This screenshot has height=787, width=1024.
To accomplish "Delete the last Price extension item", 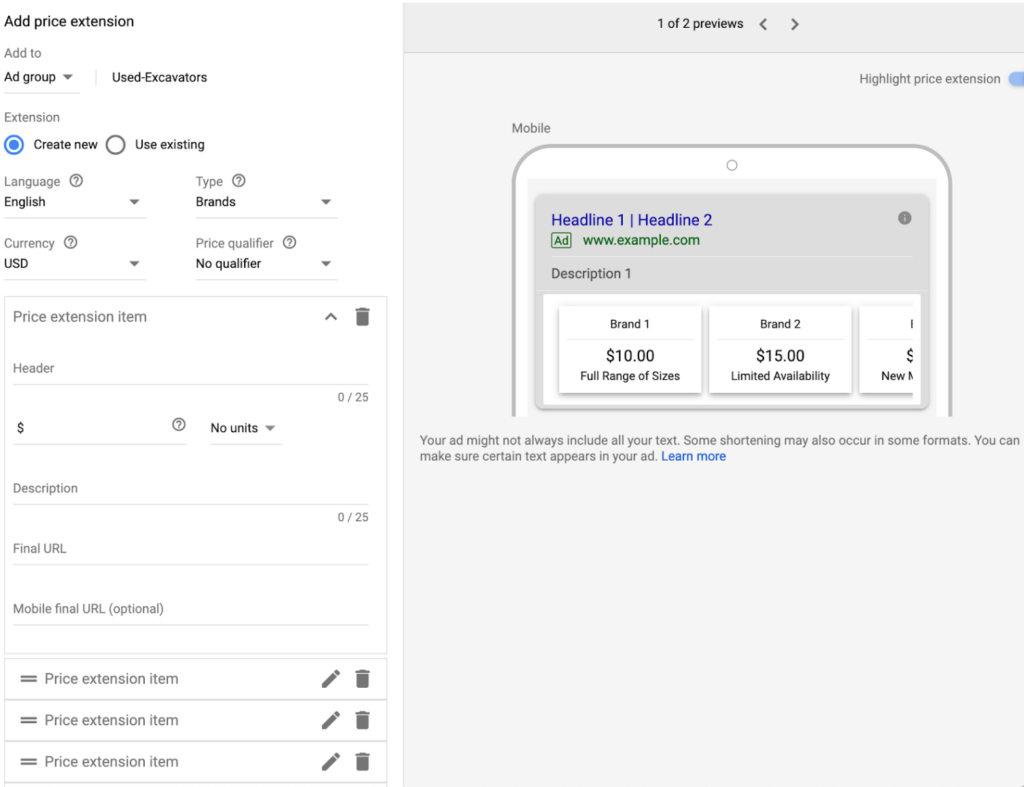I will pyautogui.click(x=362, y=762).
